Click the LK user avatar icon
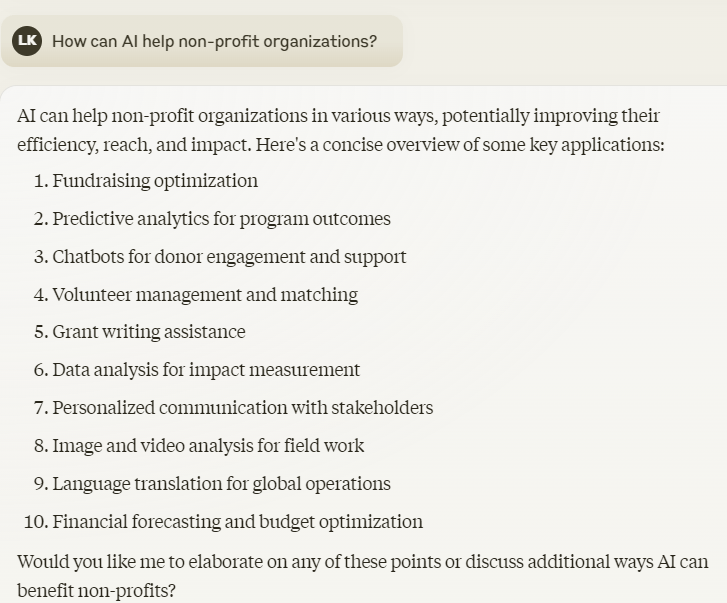The height and width of the screenshot is (603, 727). click(x=27, y=41)
